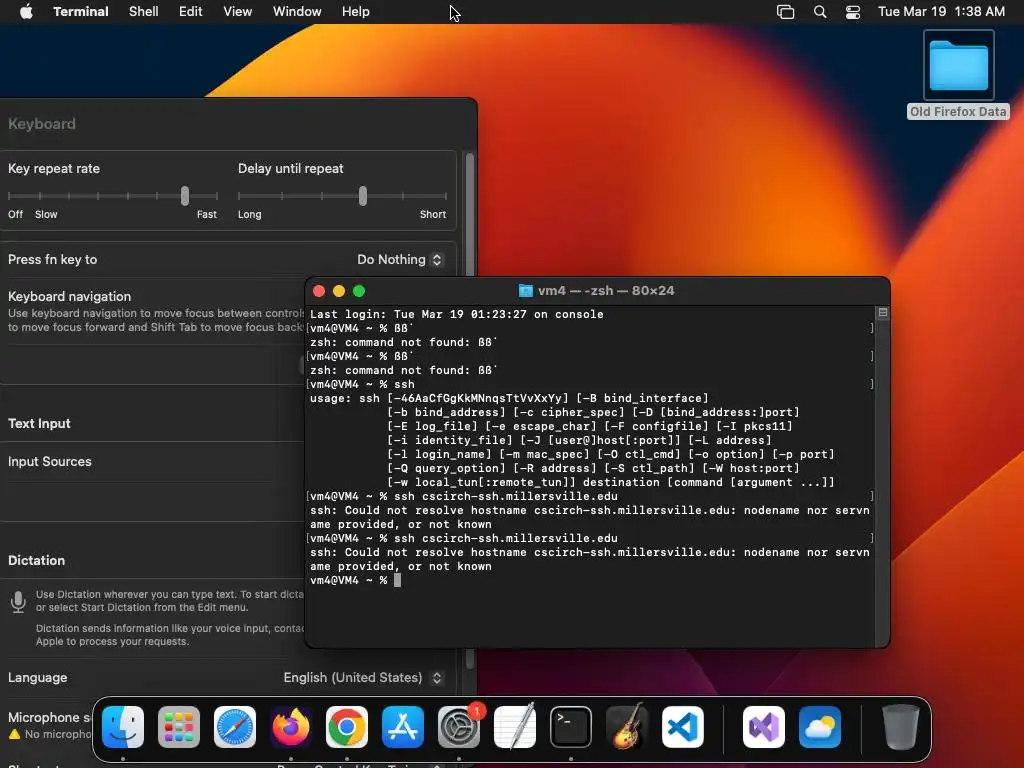Click the folder proxy icon in Terminal title
The height and width of the screenshot is (768, 1024).
pyautogui.click(x=526, y=291)
